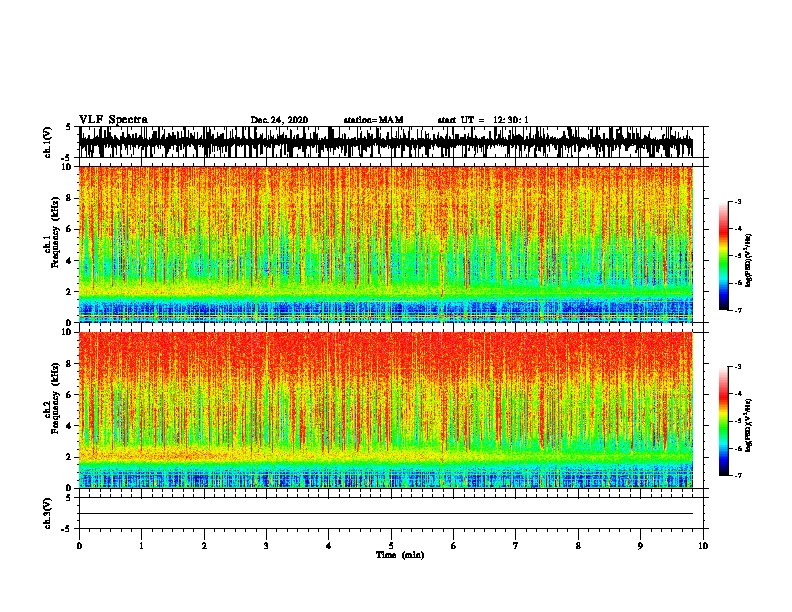Click the ch.1 colorbar log(PSD) label
The width and height of the screenshot is (792, 612).
749,260
